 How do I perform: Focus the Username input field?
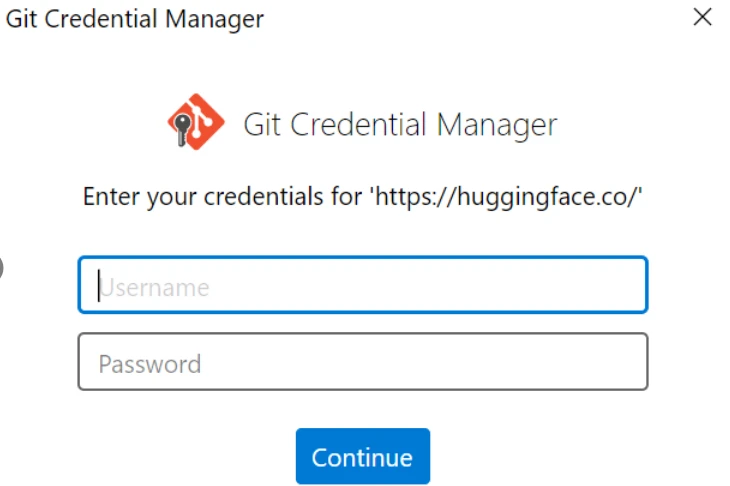[x=362, y=286]
